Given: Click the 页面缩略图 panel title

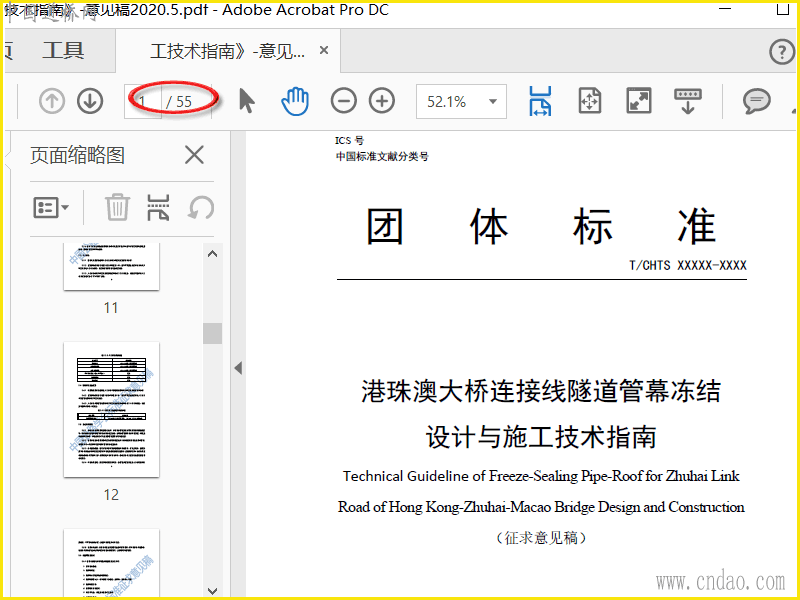Looking at the screenshot, I should (77, 155).
